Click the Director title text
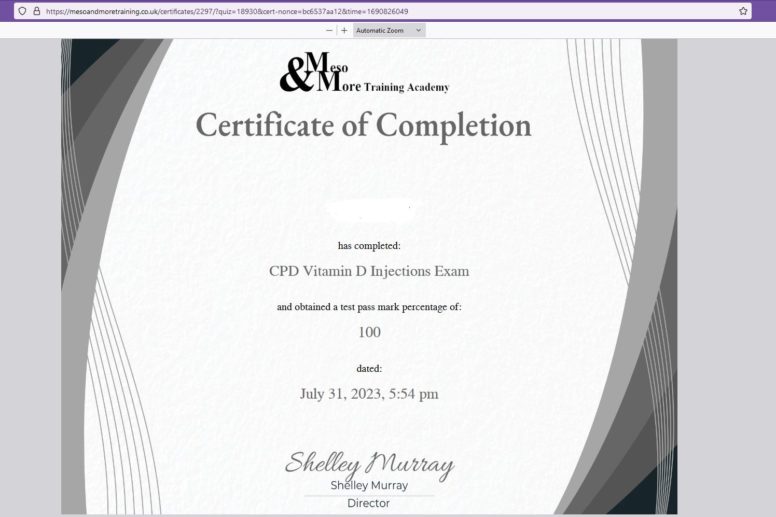The image size is (776, 517). 369,503
